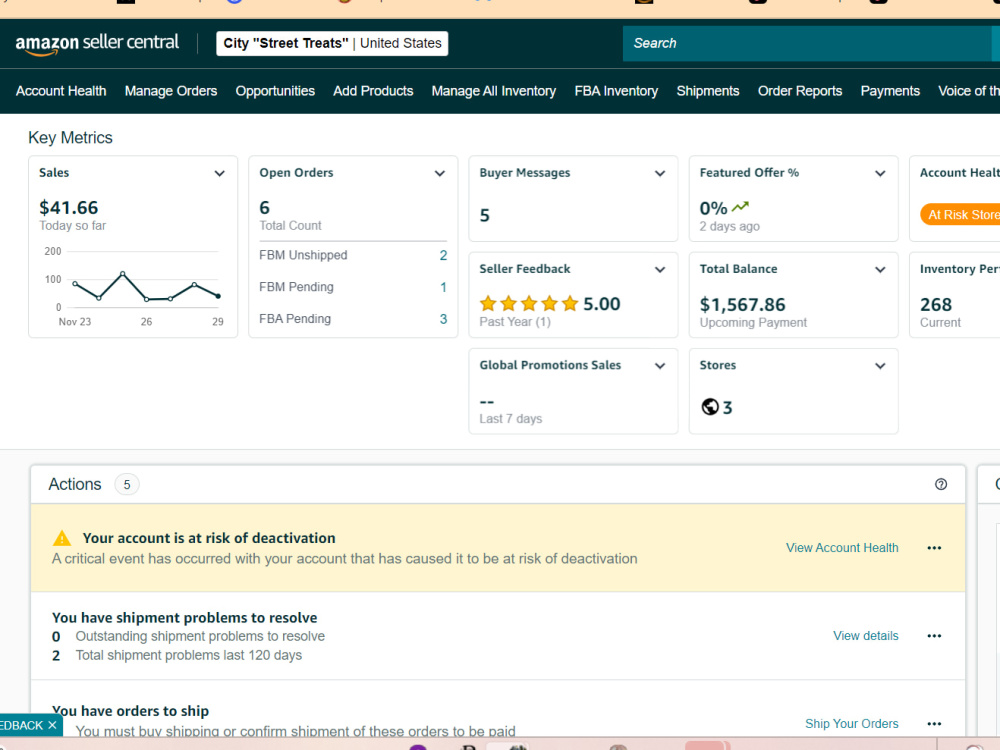The height and width of the screenshot is (750, 1000).
Task: Click "Last 7 days" under Global Promotions
Action: (x=511, y=418)
